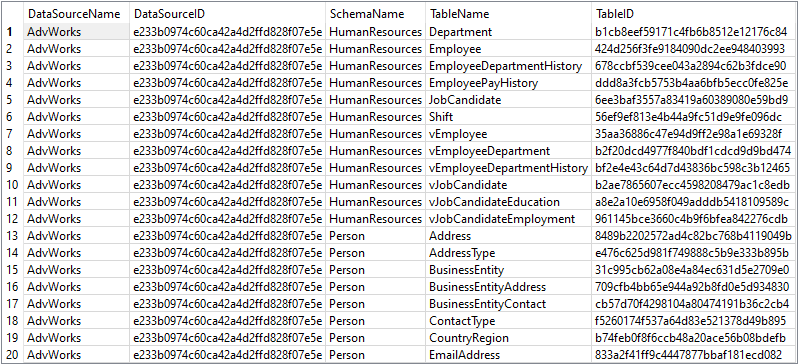Select the Shift table name cell

pos(508,117)
